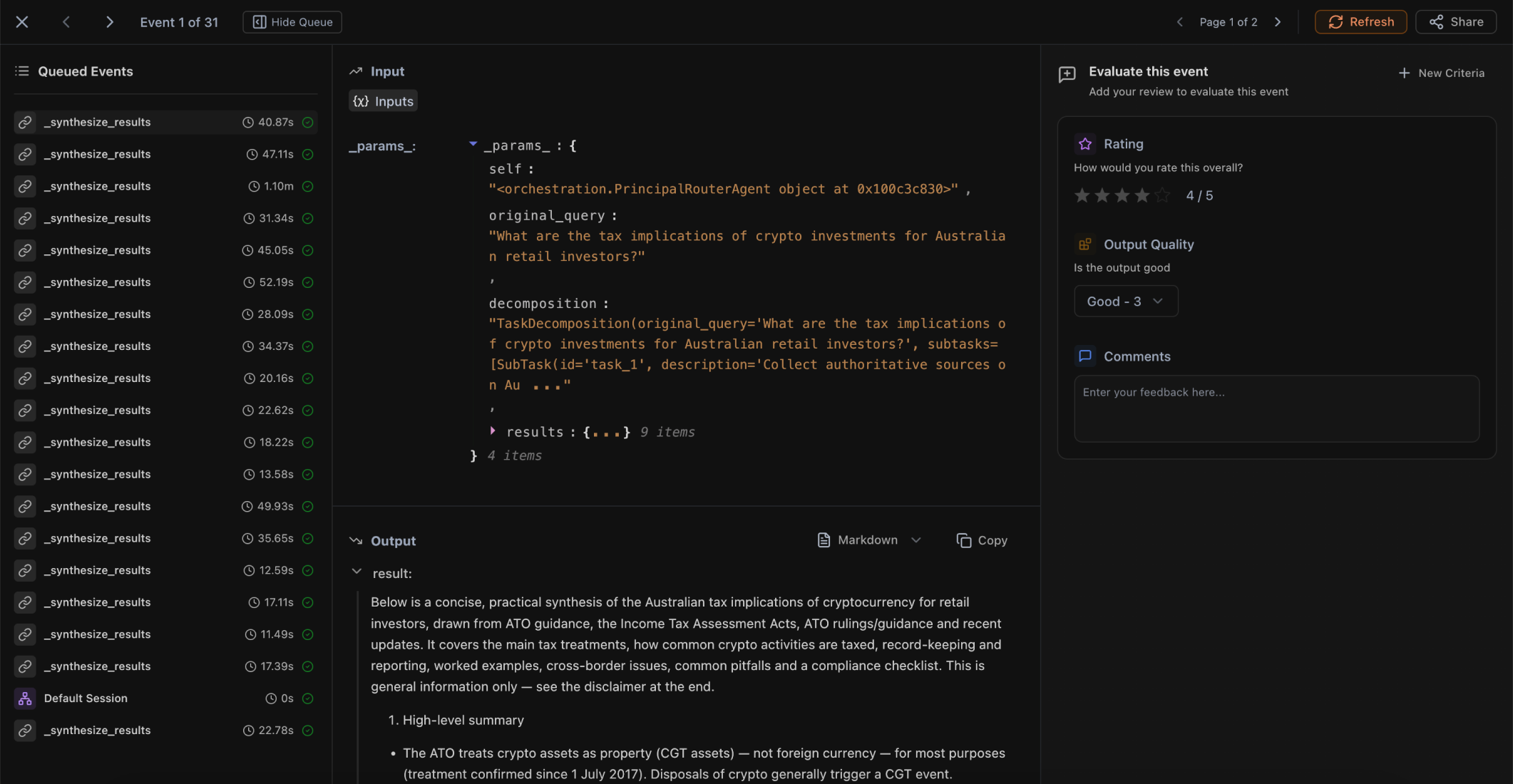1513x784 pixels.
Task: Click the hierarchy icon next to Default Session
Action: pos(25,698)
